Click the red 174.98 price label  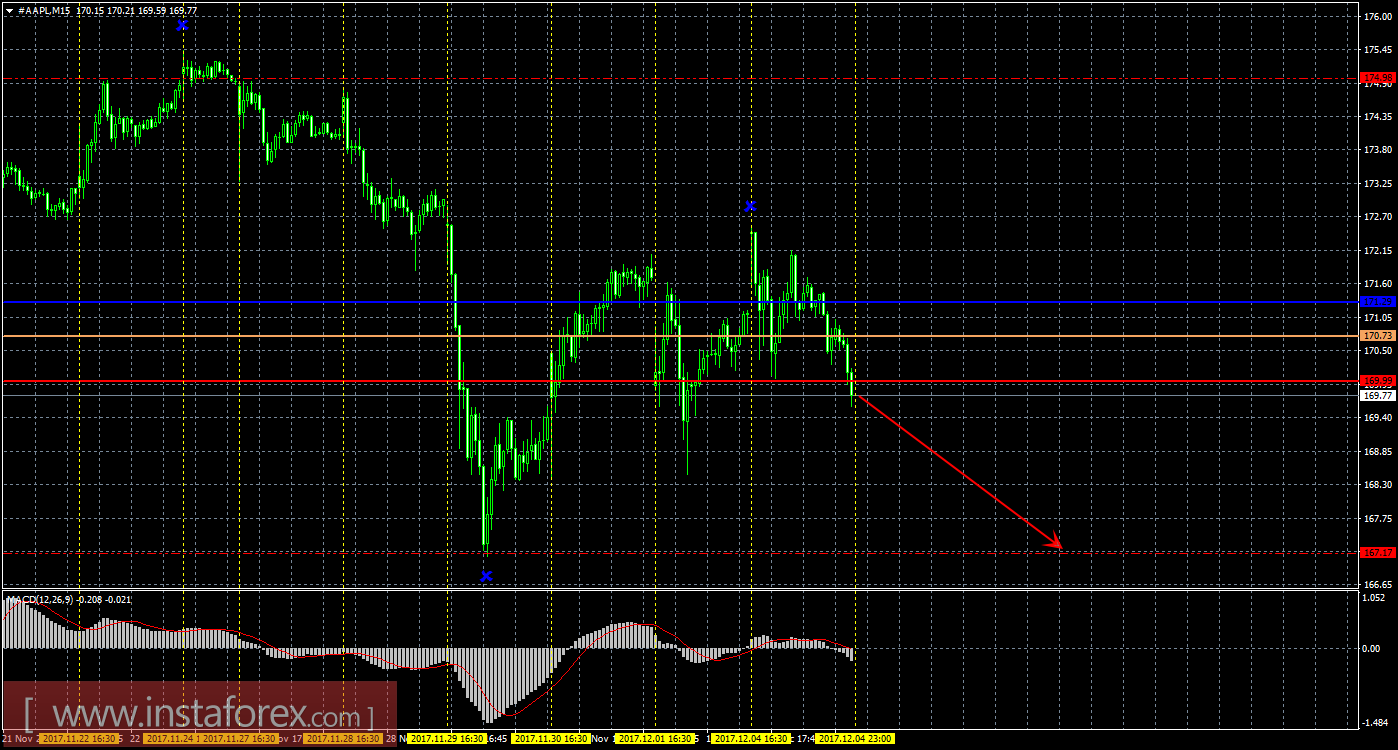1378,78
